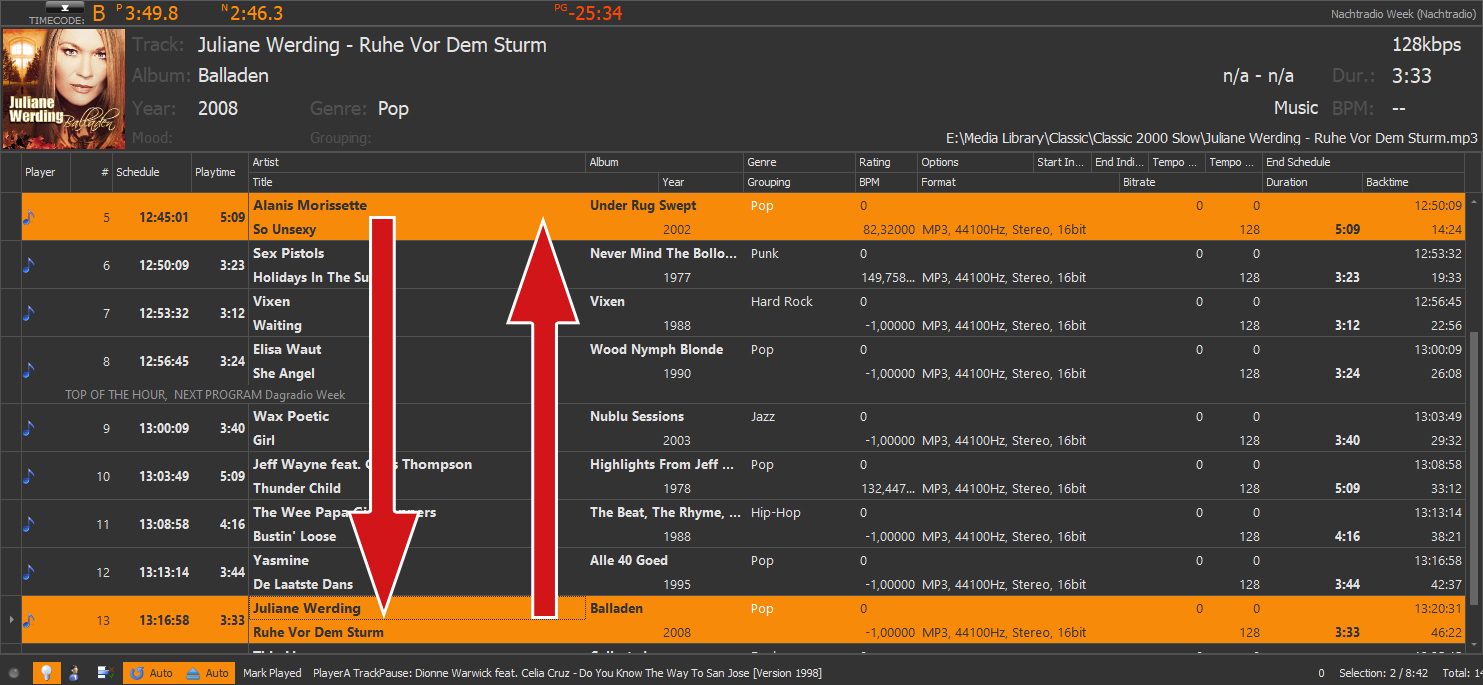Sort by the Genre column header
The height and width of the screenshot is (685, 1483).
coord(761,162)
